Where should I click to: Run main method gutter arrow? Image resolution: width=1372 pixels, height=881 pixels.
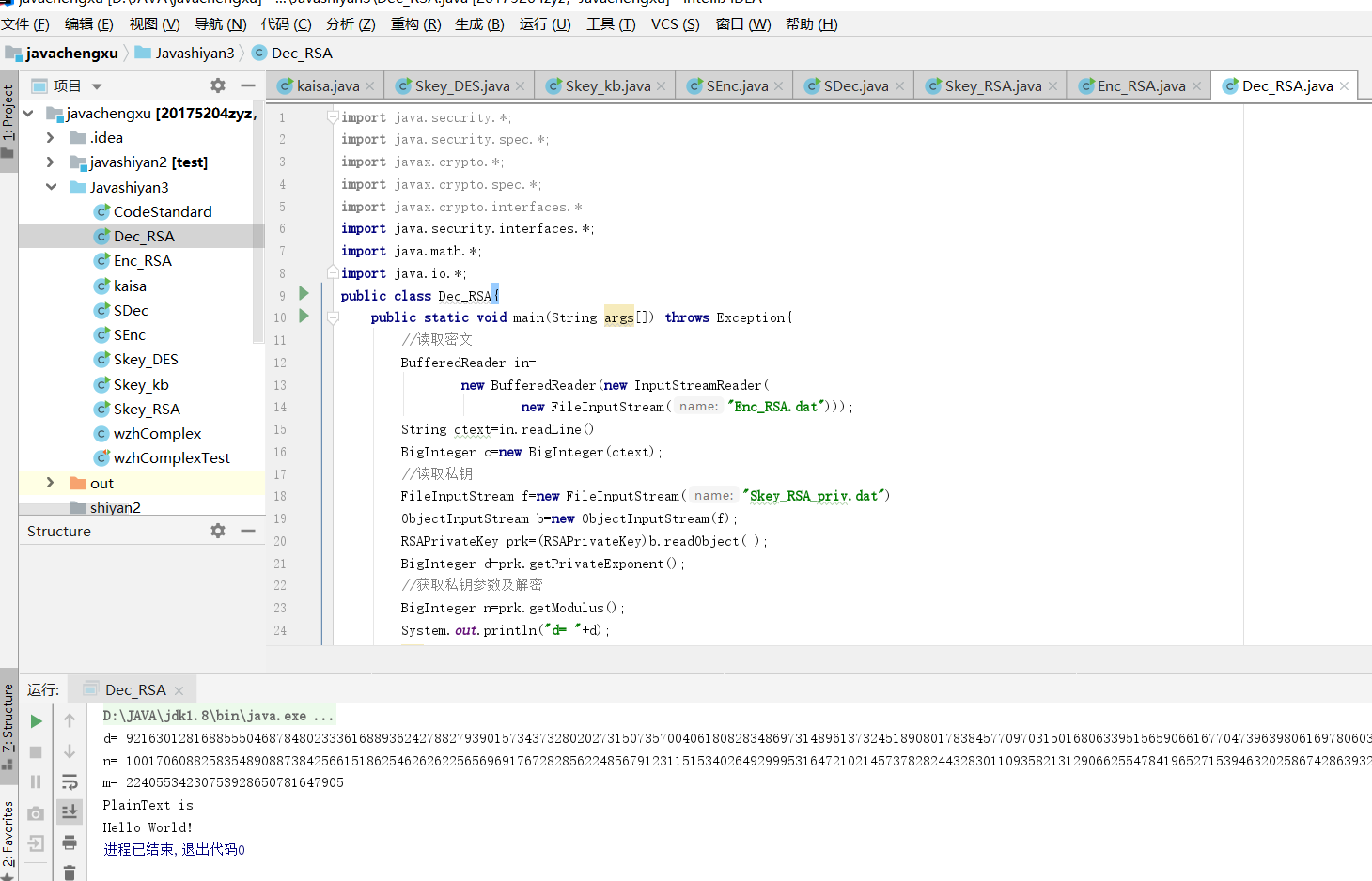304,317
